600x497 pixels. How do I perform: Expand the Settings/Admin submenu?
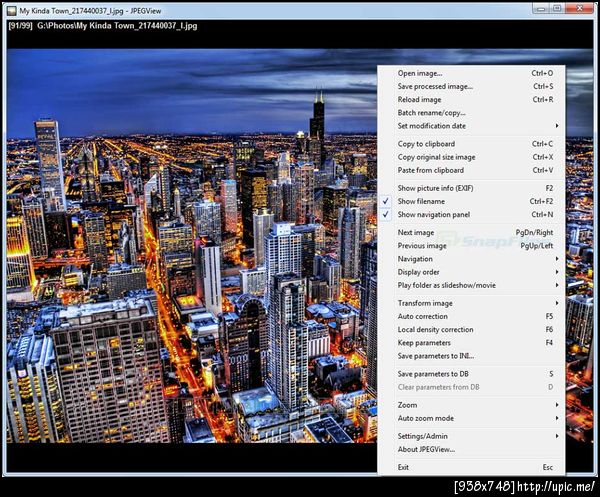click(471, 436)
